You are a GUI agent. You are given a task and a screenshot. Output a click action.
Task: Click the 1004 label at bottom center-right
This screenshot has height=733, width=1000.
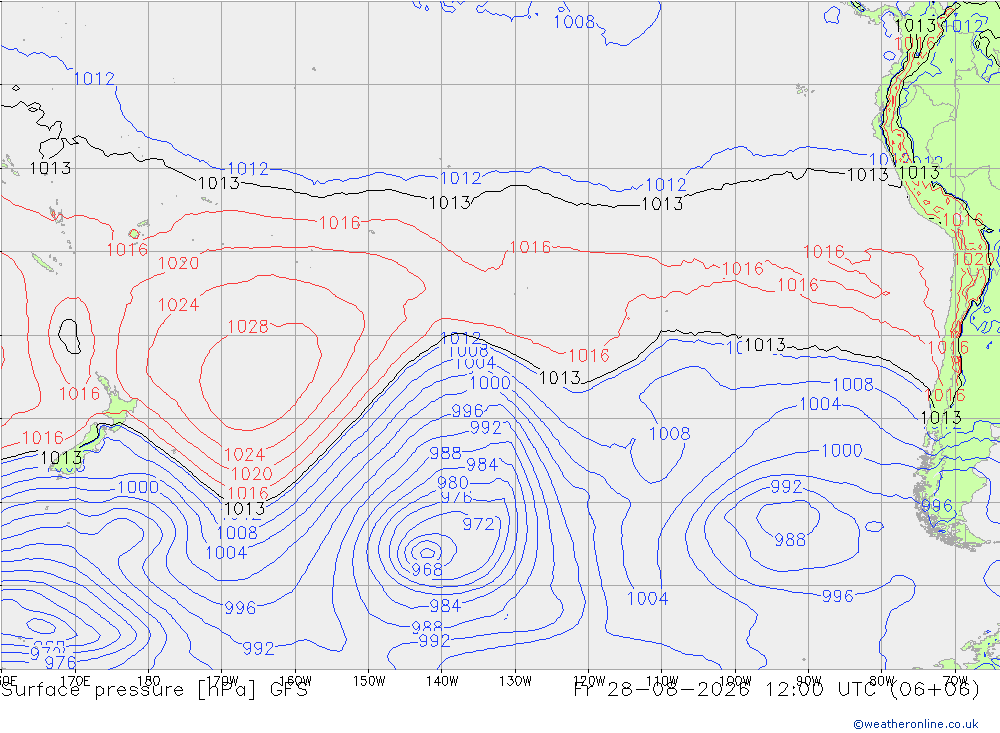[647, 598]
